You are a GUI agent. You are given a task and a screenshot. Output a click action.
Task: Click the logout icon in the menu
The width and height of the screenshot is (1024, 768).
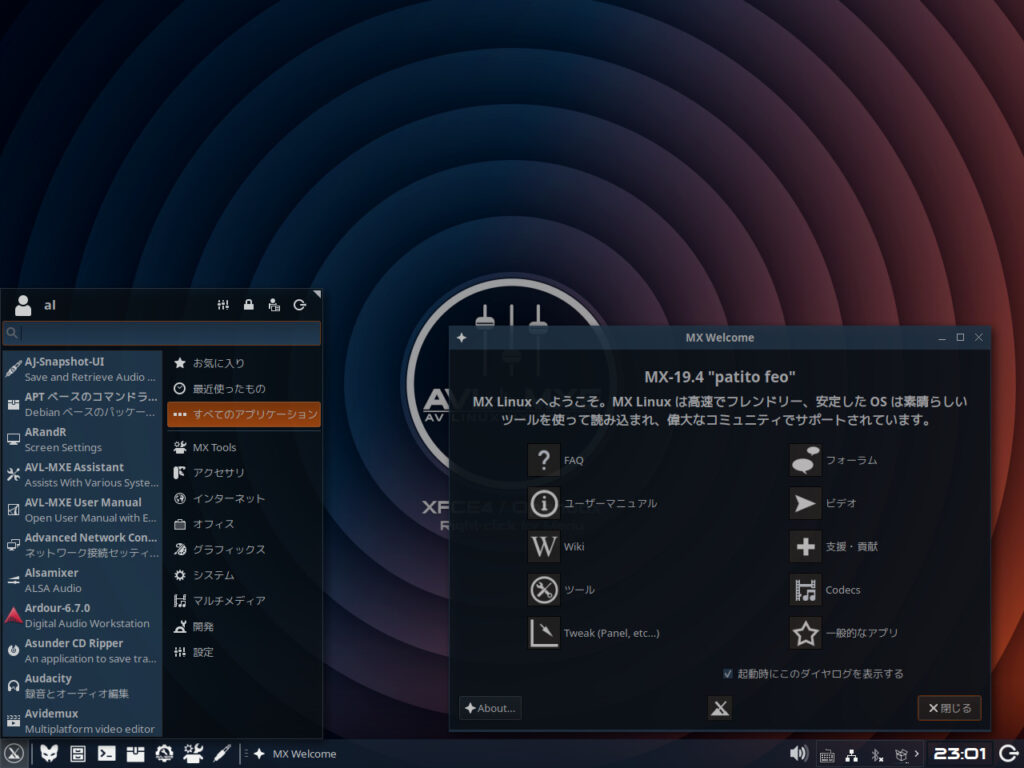[x=298, y=305]
